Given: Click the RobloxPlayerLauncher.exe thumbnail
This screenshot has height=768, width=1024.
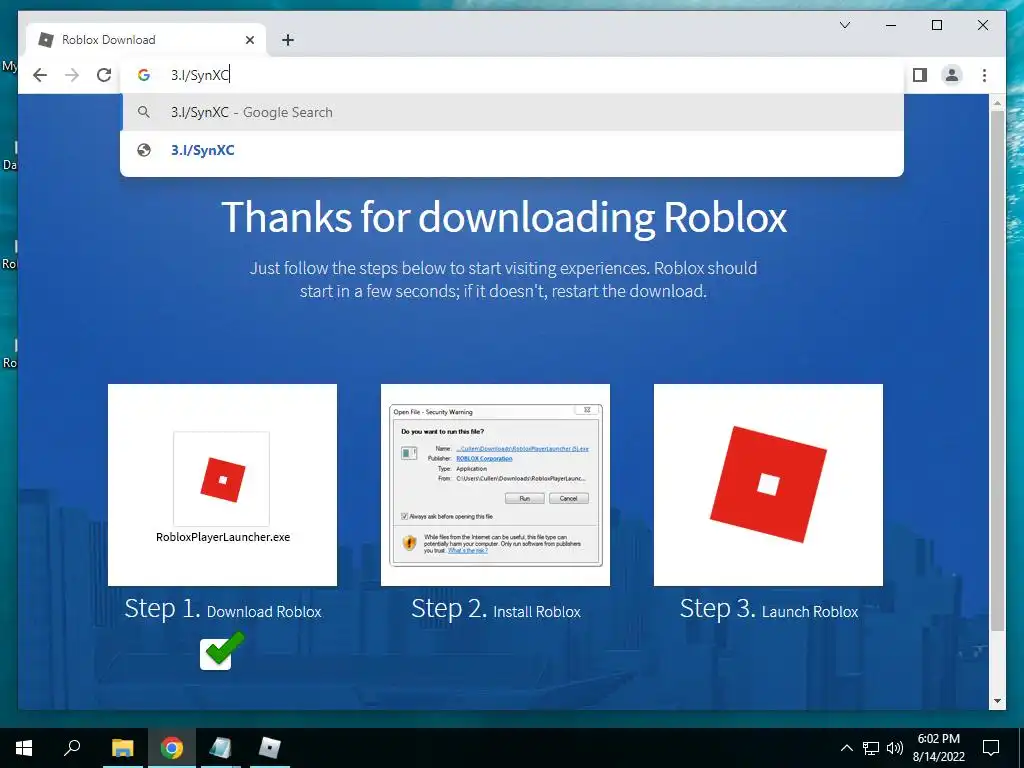Looking at the screenshot, I should 222,485.
